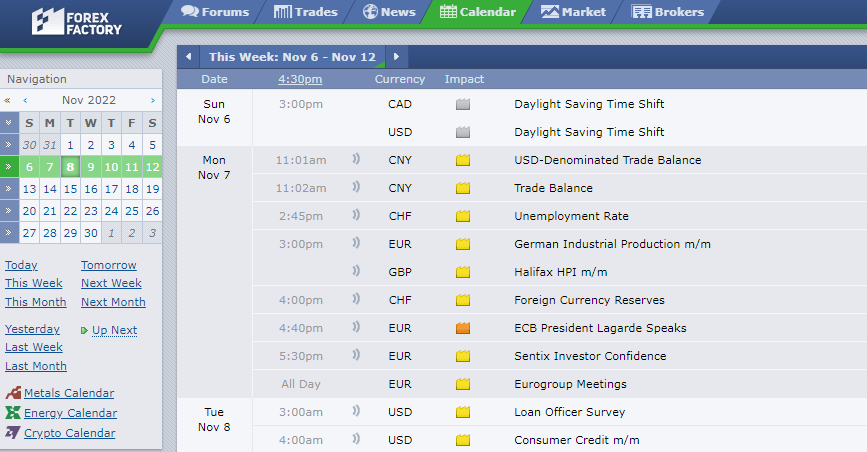867x452 pixels.
Task: Select week row chevron for Nov 20
Action: [9, 211]
